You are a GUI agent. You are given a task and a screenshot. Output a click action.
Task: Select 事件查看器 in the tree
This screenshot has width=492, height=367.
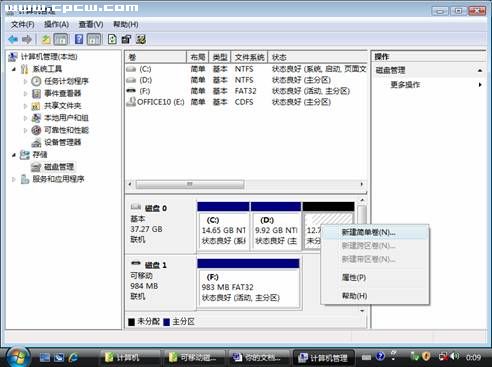[x=63, y=93]
